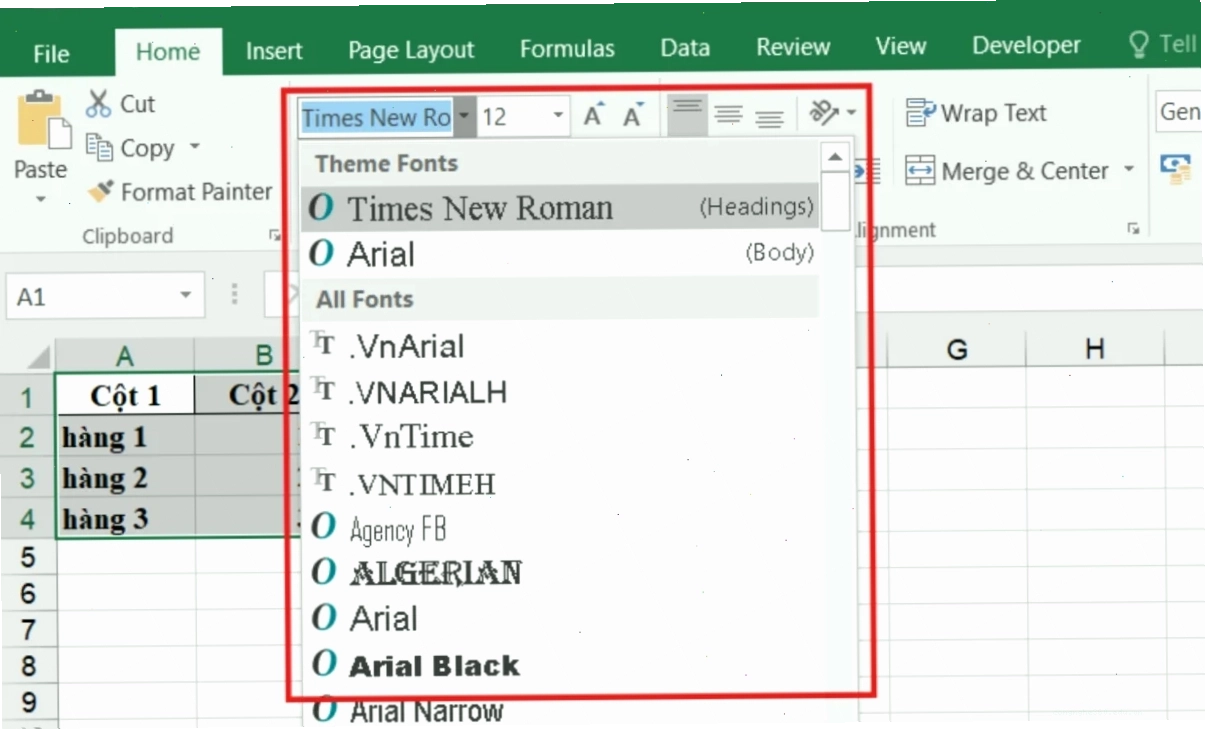The image size is (1205, 729).
Task: Choose the .VNARIALH font
Action: point(560,392)
